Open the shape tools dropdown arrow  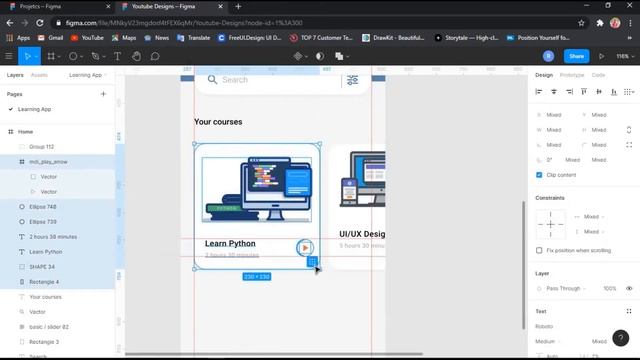(81, 57)
